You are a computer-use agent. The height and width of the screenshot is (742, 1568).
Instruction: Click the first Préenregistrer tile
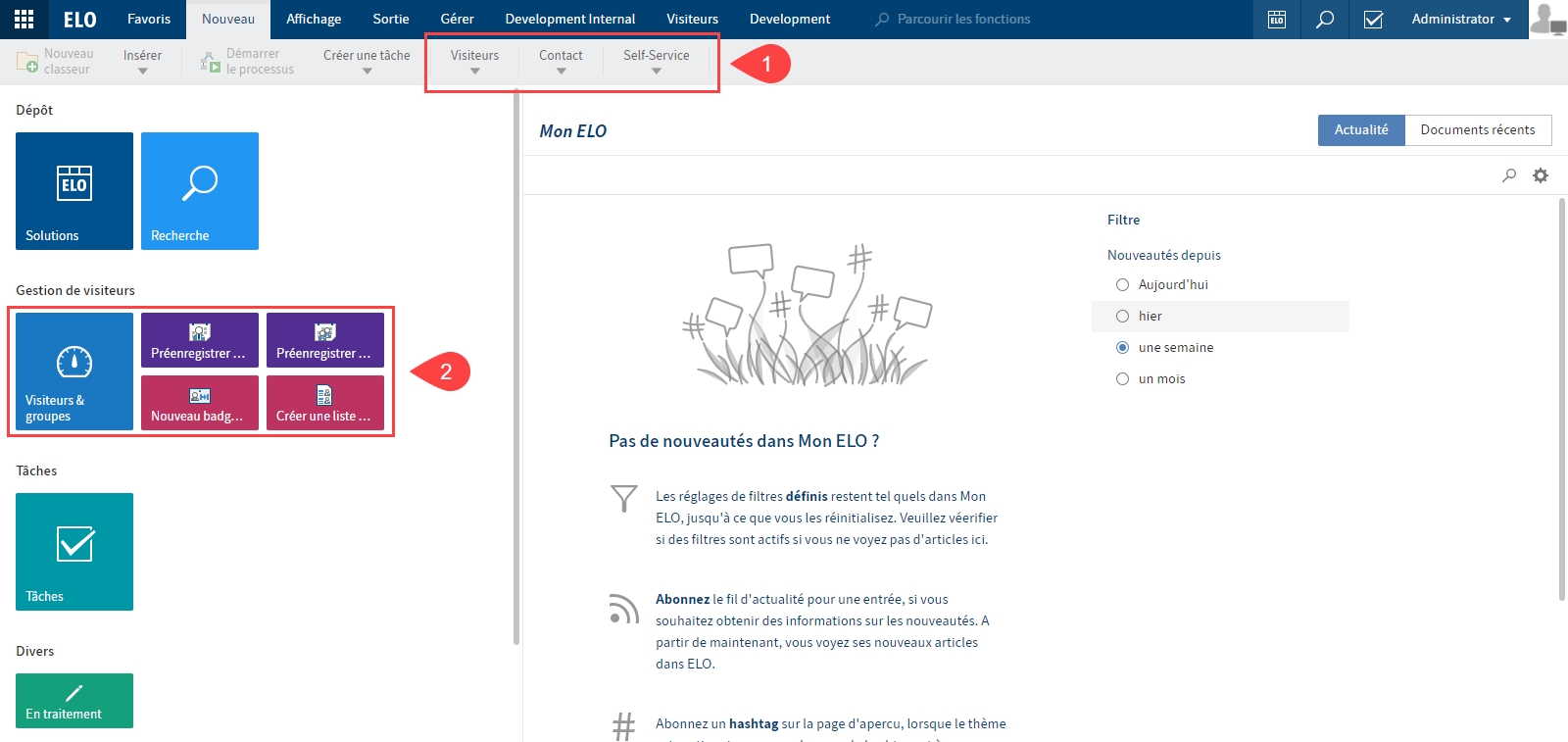tap(200, 340)
